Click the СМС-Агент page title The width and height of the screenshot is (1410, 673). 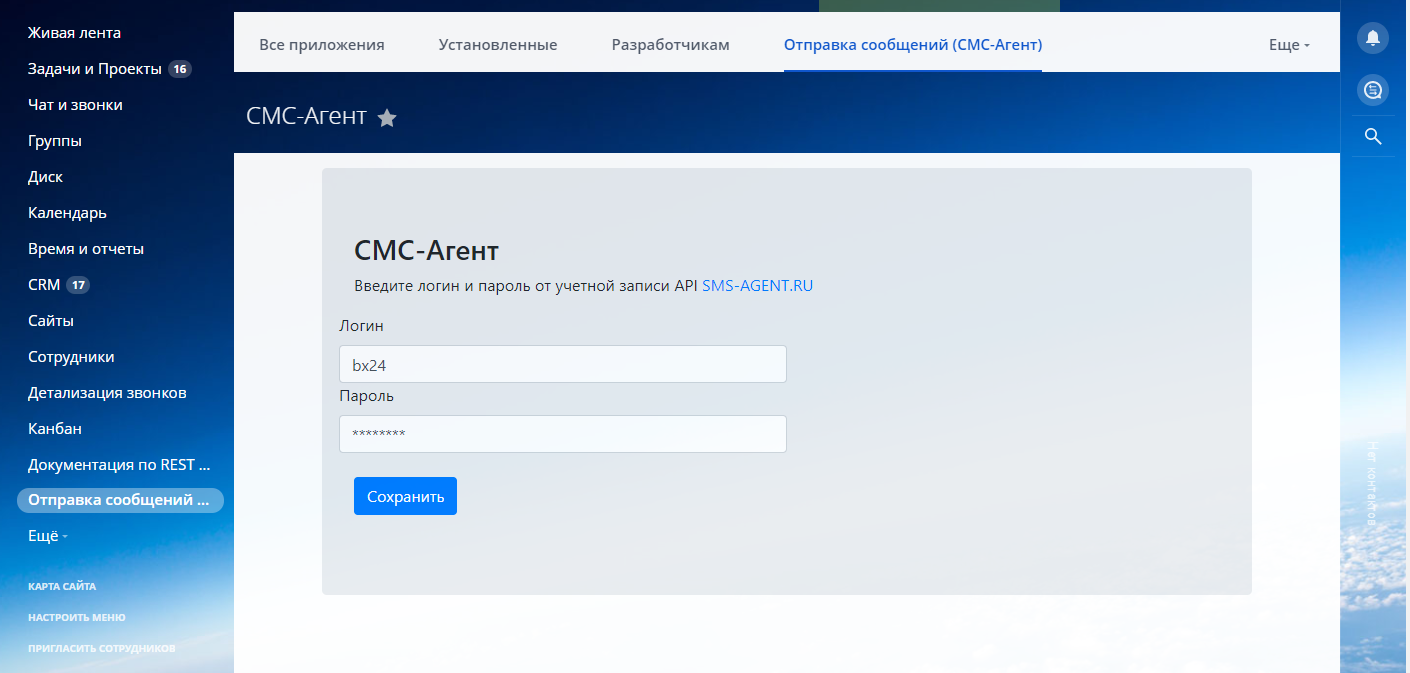pyautogui.click(x=306, y=116)
